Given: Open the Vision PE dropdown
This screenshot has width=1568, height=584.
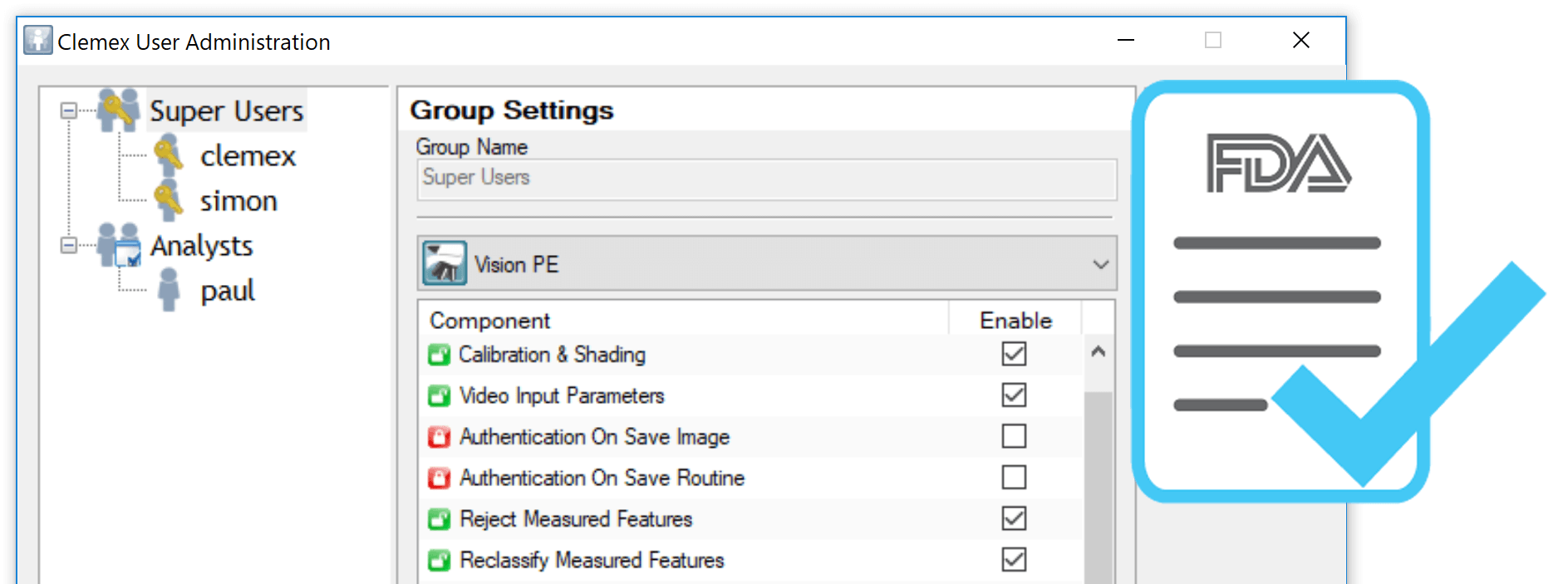Looking at the screenshot, I should (x=1100, y=264).
